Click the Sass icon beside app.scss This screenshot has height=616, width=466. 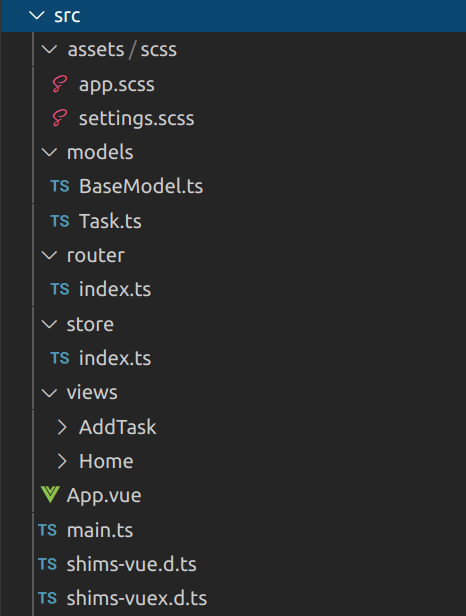(x=60, y=84)
